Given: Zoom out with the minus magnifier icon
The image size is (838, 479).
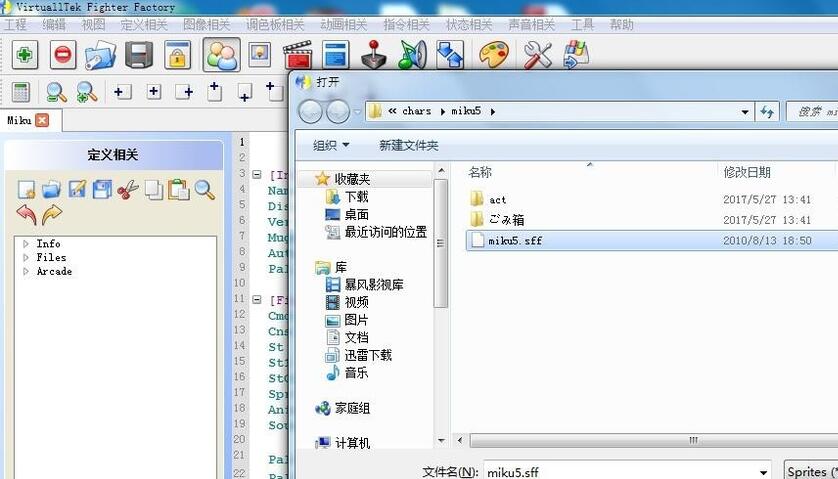Looking at the screenshot, I should click(56, 92).
